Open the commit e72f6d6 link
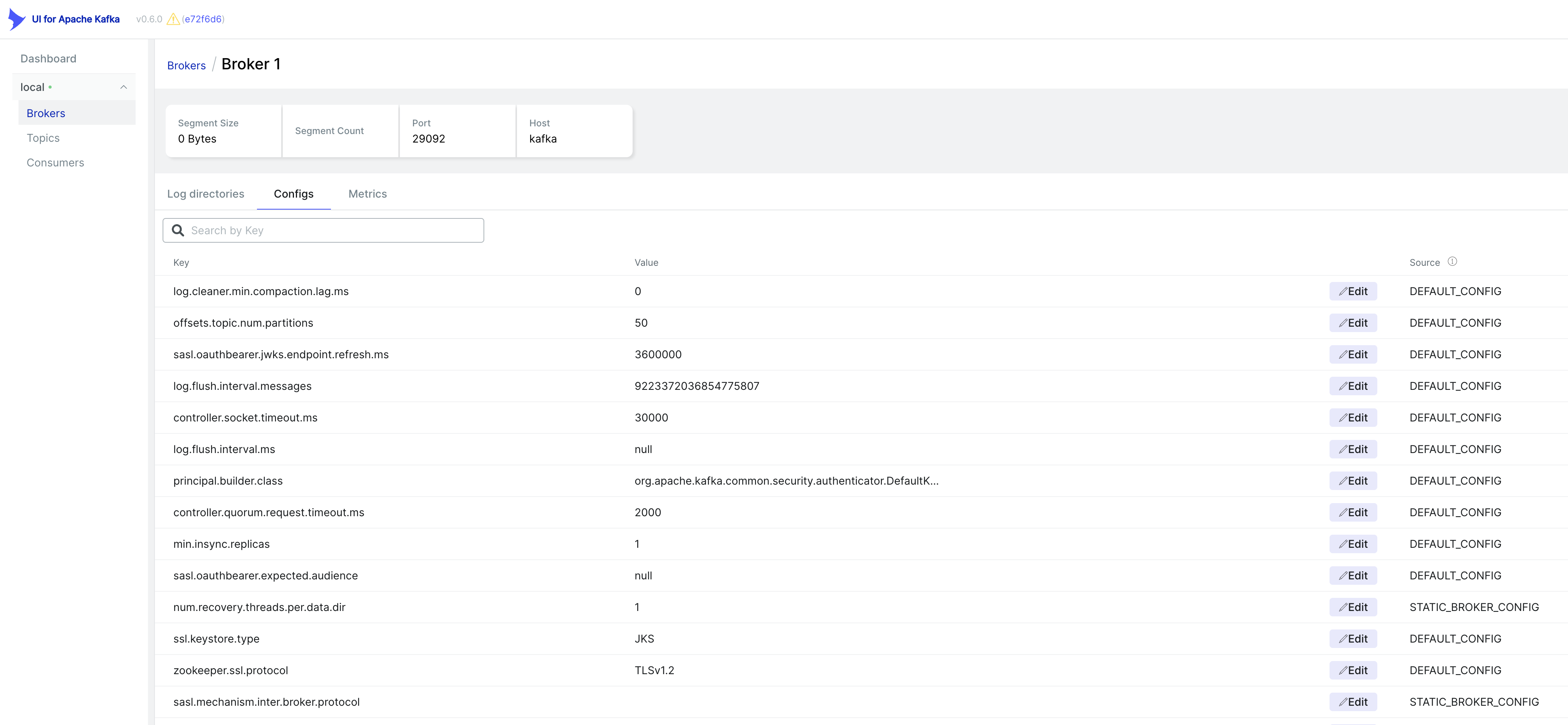The width and height of the screenshot is (1568, 725). (x=203, y=19)
